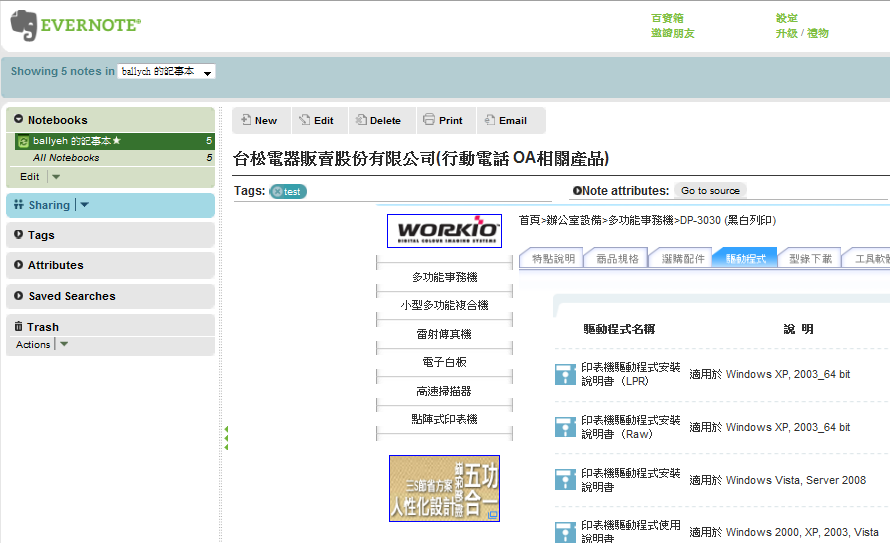Screen dimensions: 890x543
Task: Click 雷射傳真機 menu item
Action: pos(444,334)
